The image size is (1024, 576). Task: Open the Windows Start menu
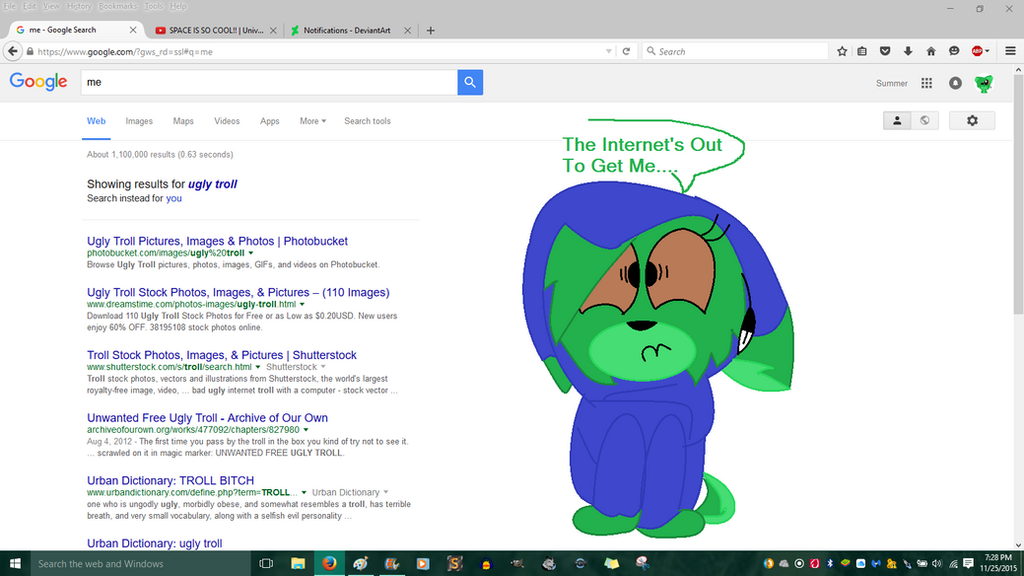(x=14, y=563)
